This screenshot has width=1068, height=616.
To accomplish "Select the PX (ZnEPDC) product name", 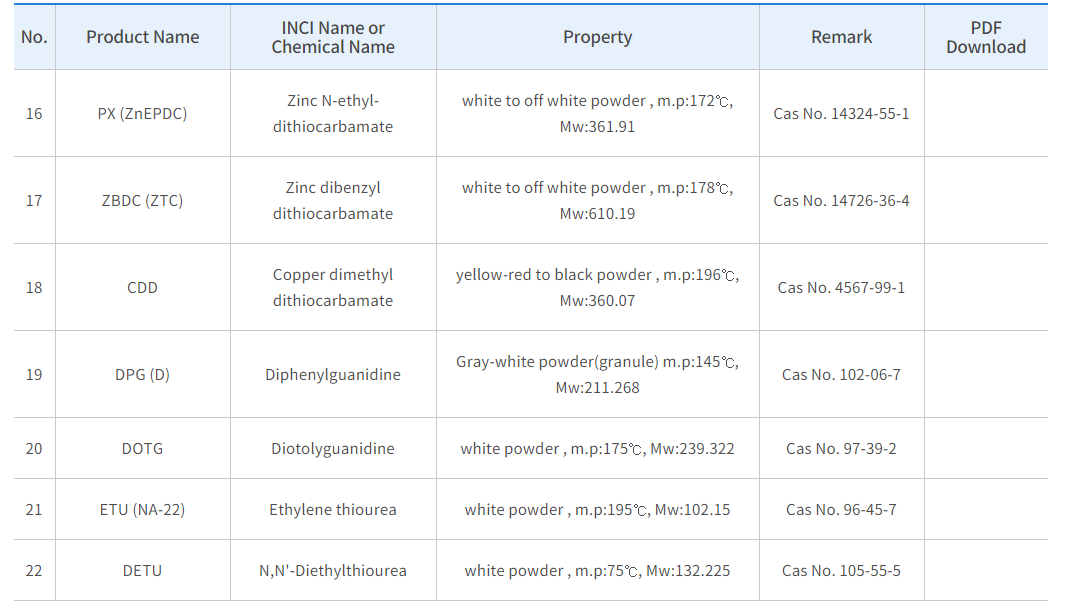I will (142, 113).
